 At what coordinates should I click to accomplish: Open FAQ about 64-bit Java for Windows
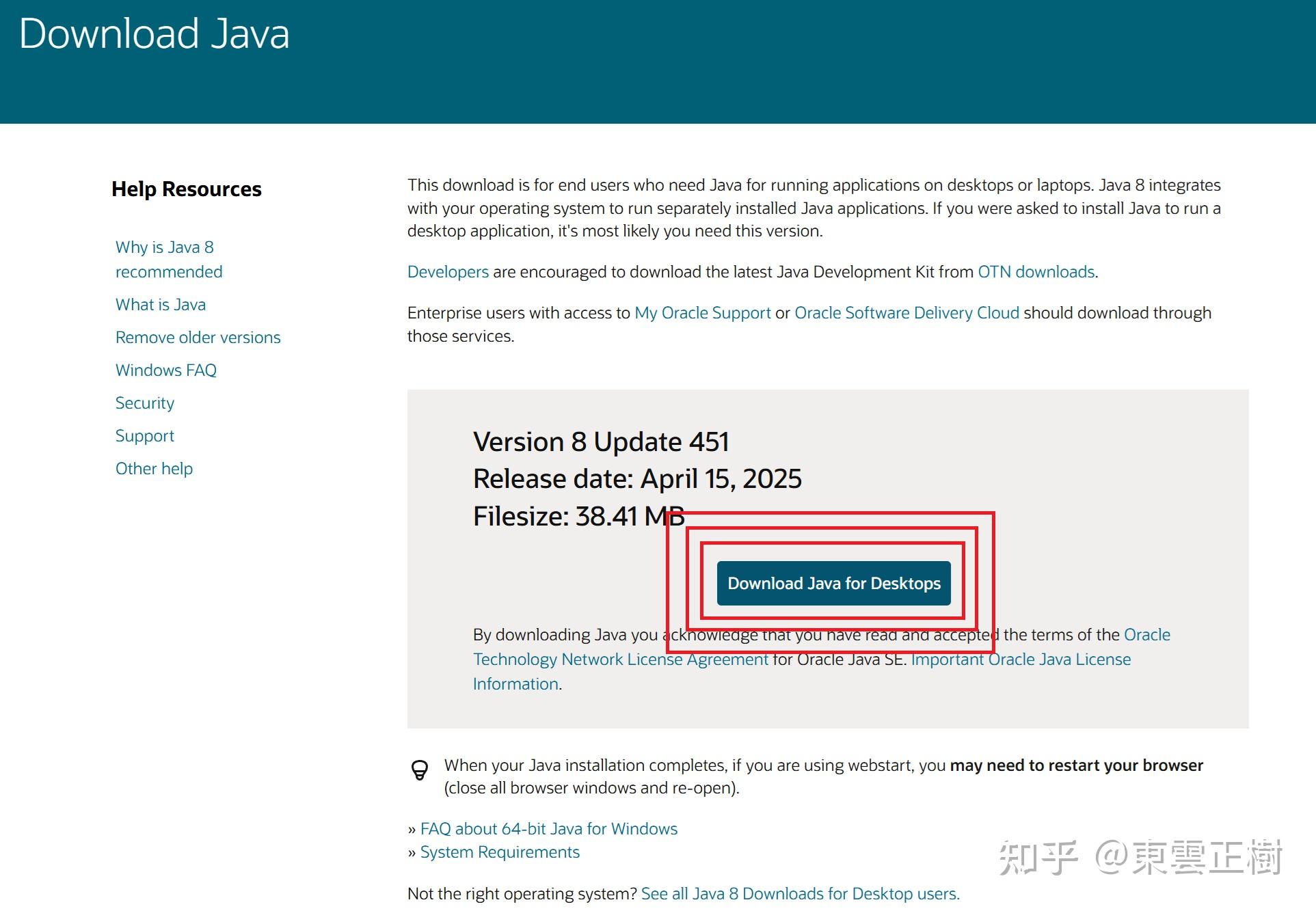coord(549,829)
